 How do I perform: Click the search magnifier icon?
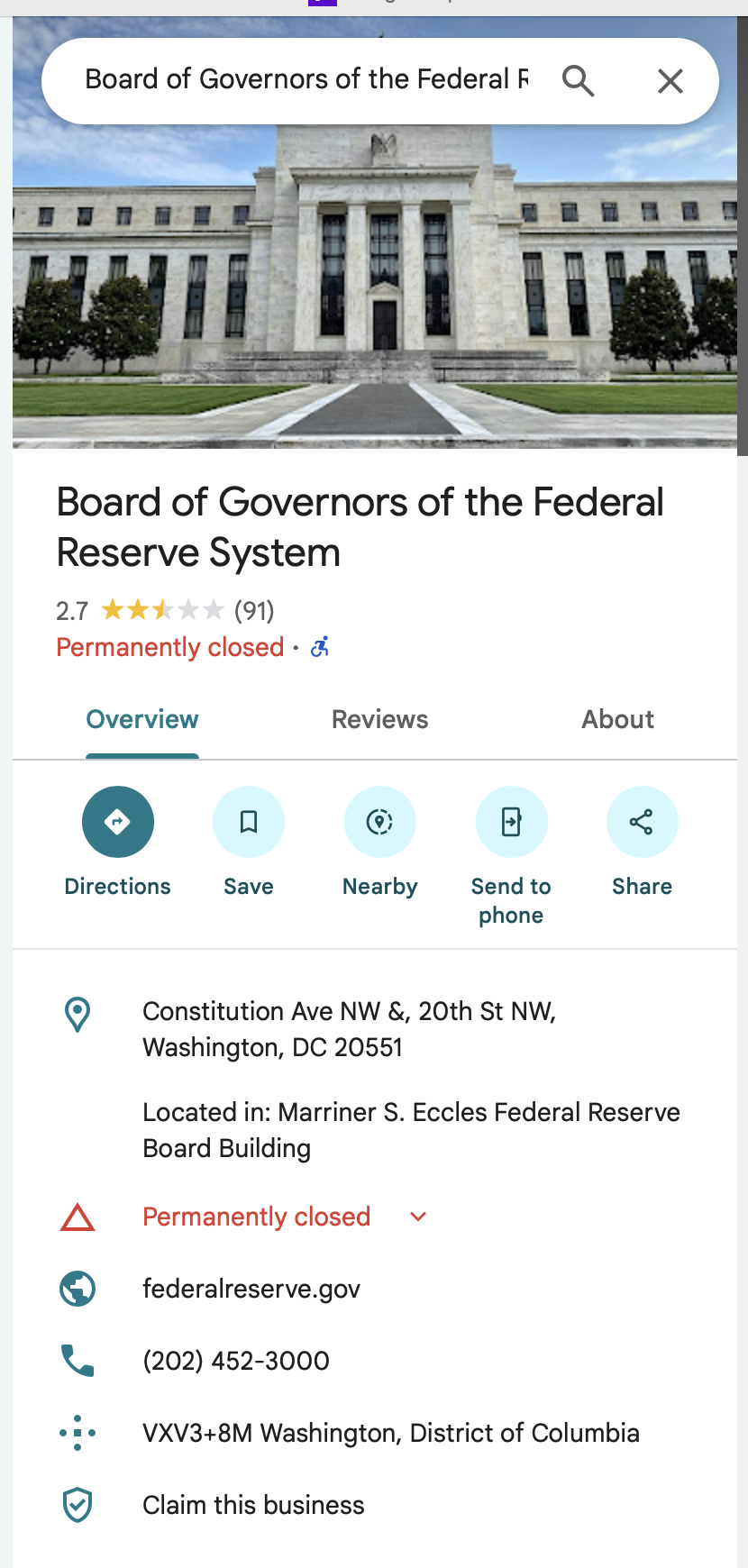coord(579,81)
